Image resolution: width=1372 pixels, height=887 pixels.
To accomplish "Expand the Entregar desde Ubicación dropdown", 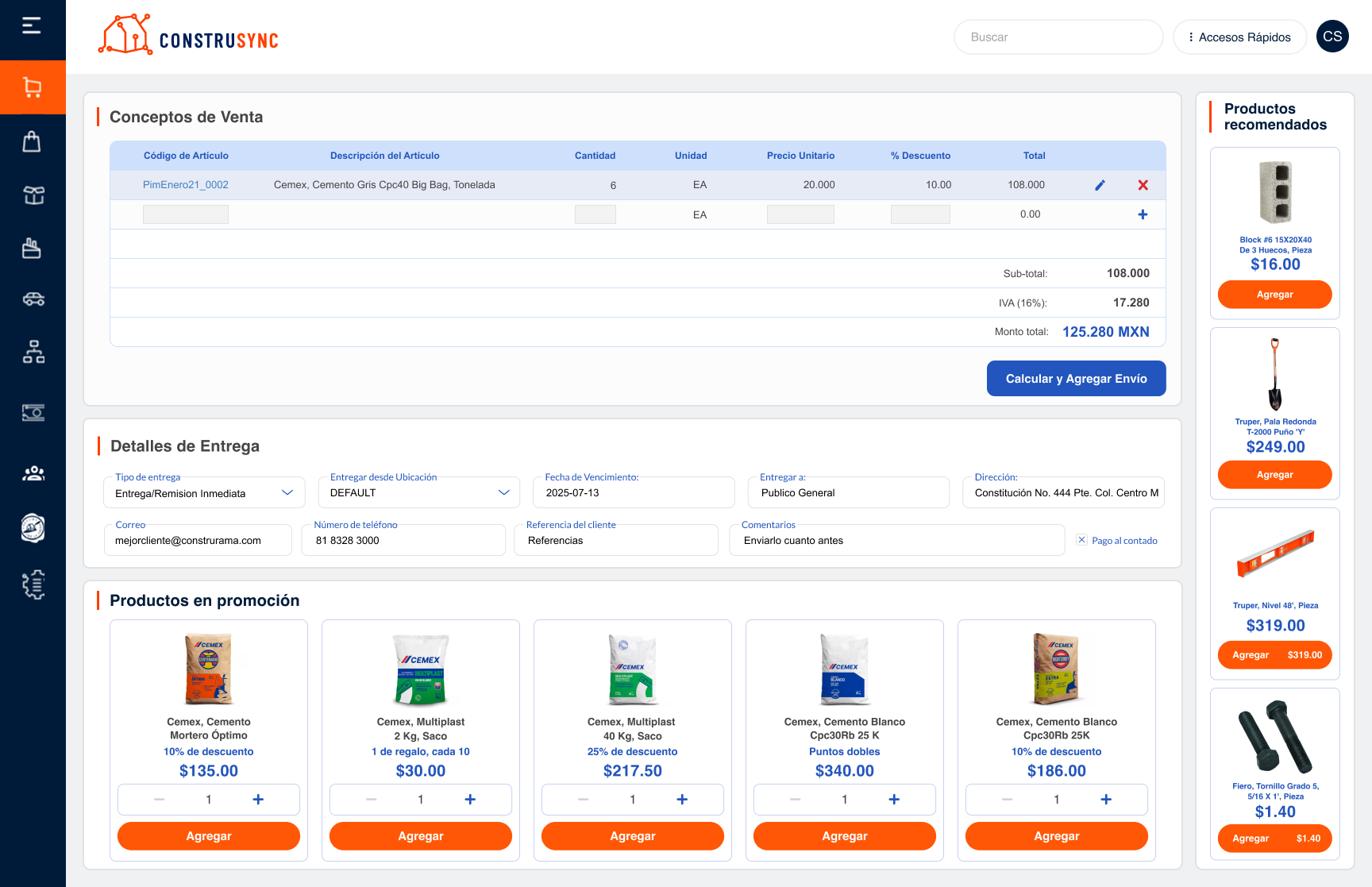I will pos(419,492).
